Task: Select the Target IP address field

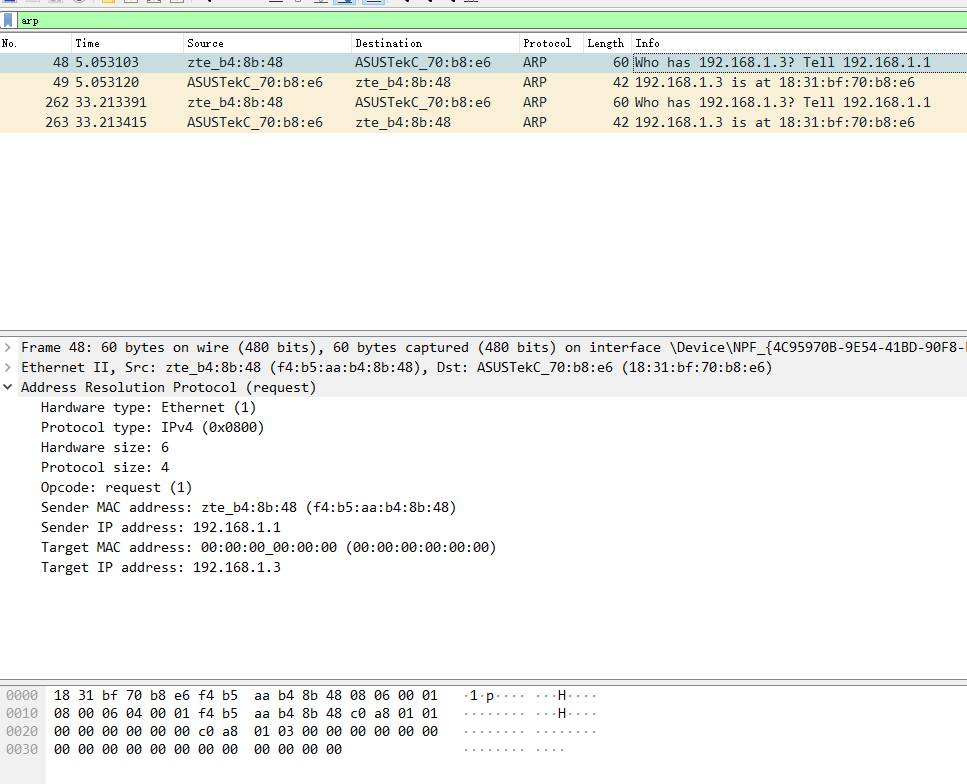Action: coord(160,567)
